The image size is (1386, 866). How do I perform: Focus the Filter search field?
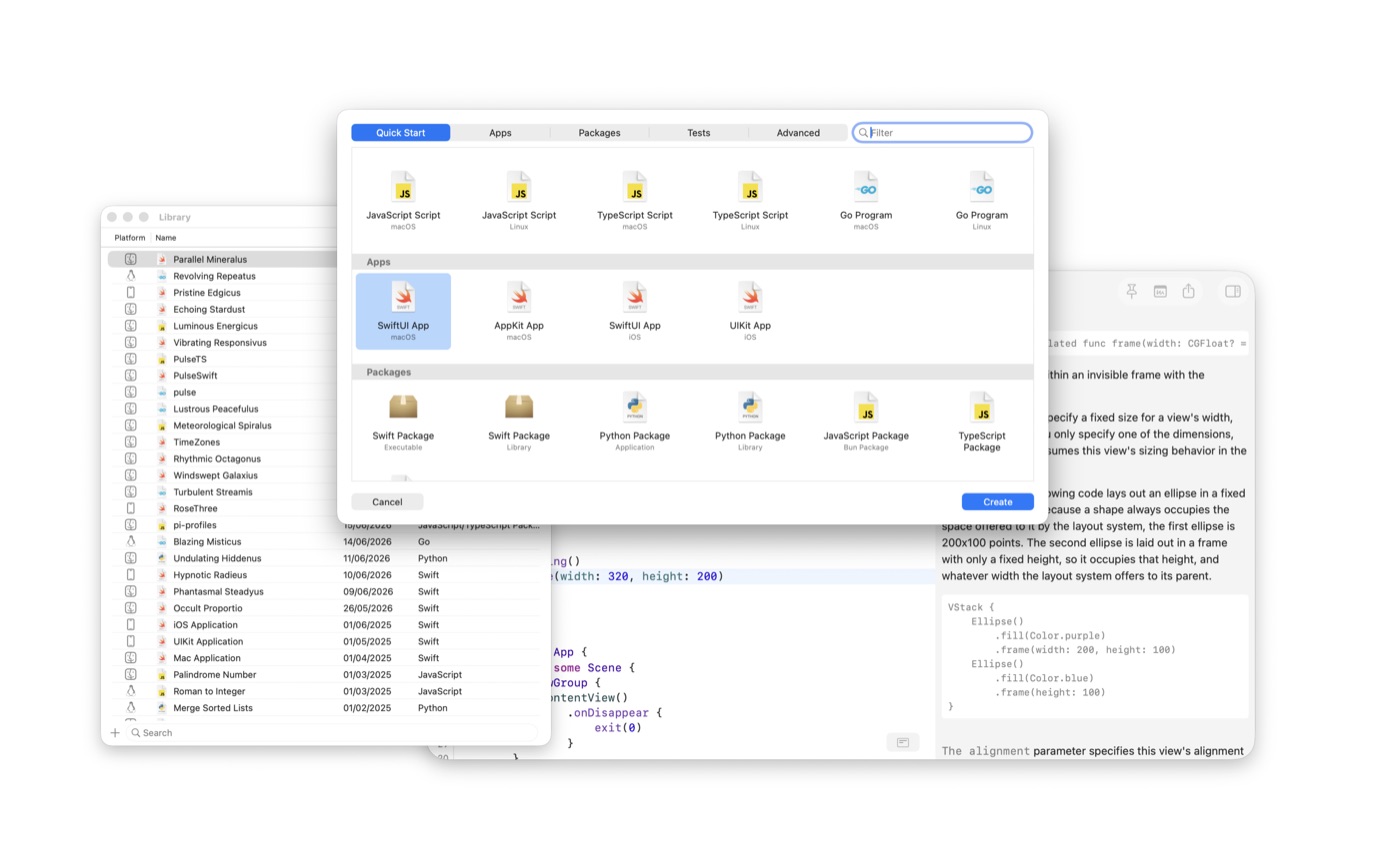coord(942,132)
